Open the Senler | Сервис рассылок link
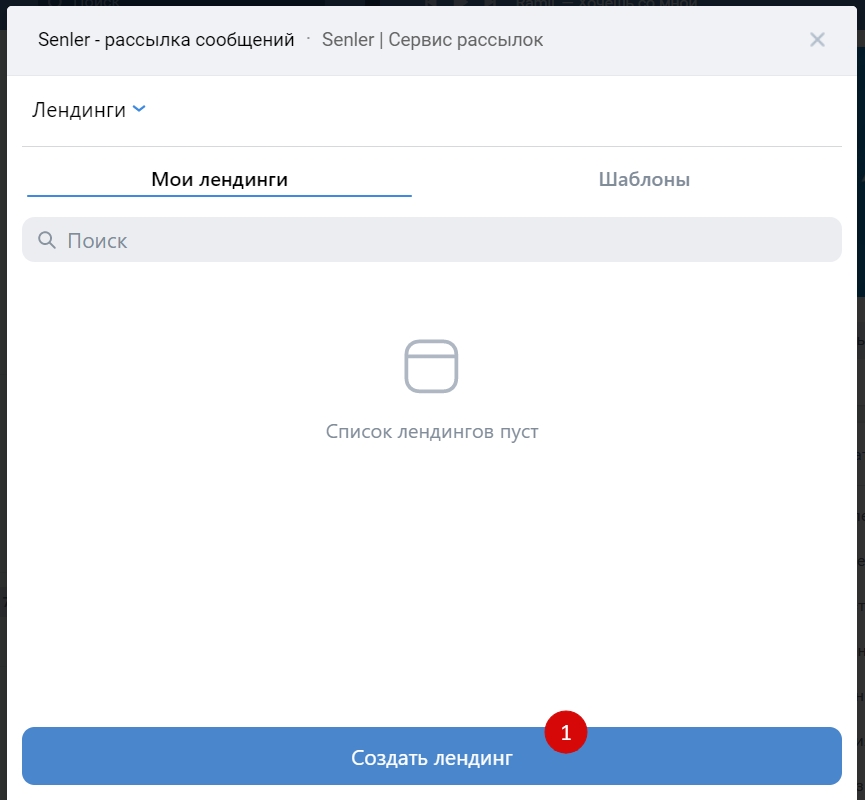 432,40
